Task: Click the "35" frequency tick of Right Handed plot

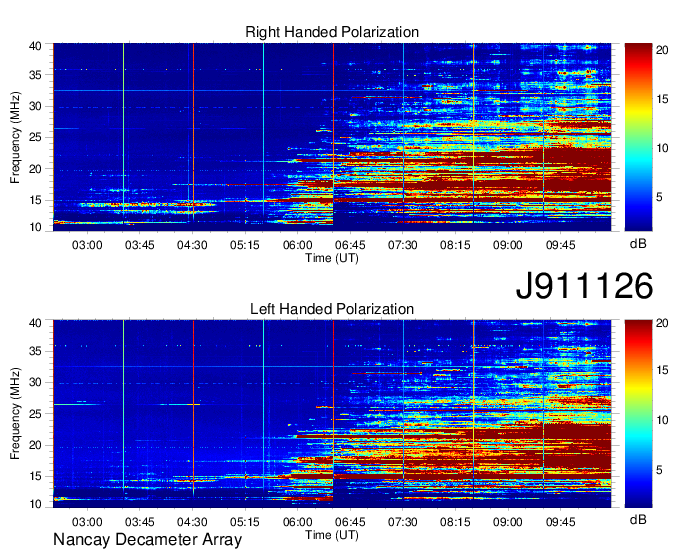Action: pyautogui.click(x=36, y=75)
